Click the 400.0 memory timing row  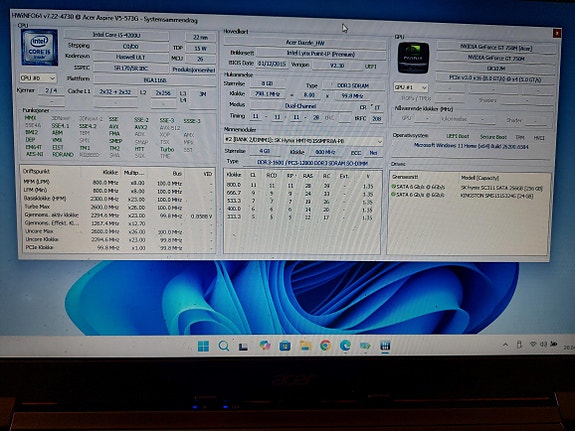coord(302,209)
